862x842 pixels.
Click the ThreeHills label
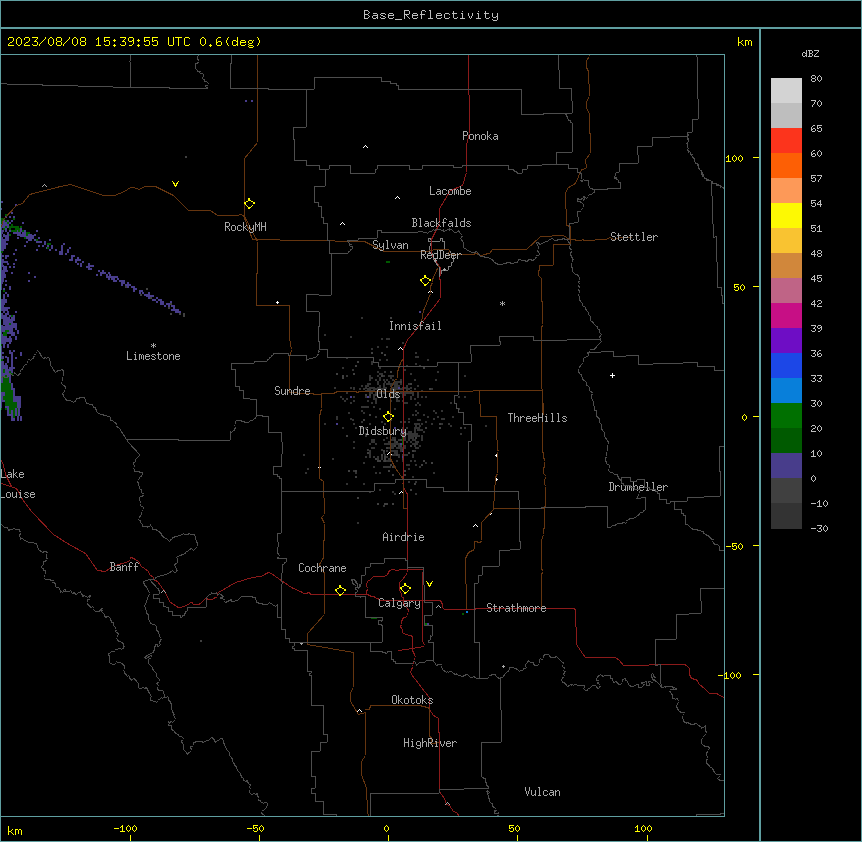(537, 418)
